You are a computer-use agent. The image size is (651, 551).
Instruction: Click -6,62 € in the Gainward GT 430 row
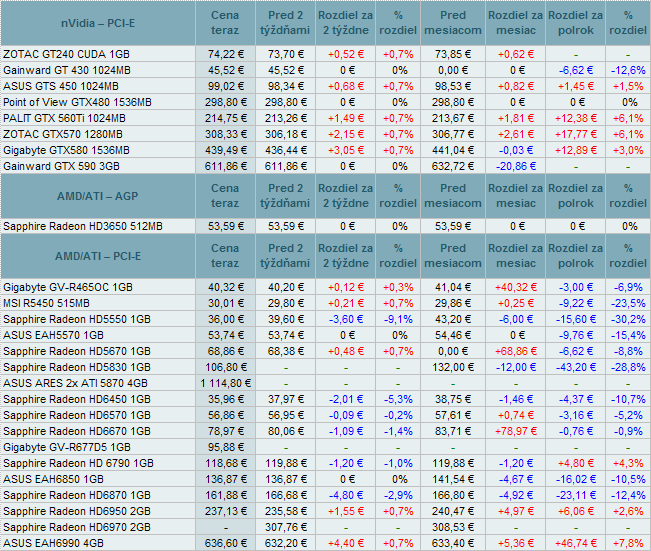click(575, 70)
